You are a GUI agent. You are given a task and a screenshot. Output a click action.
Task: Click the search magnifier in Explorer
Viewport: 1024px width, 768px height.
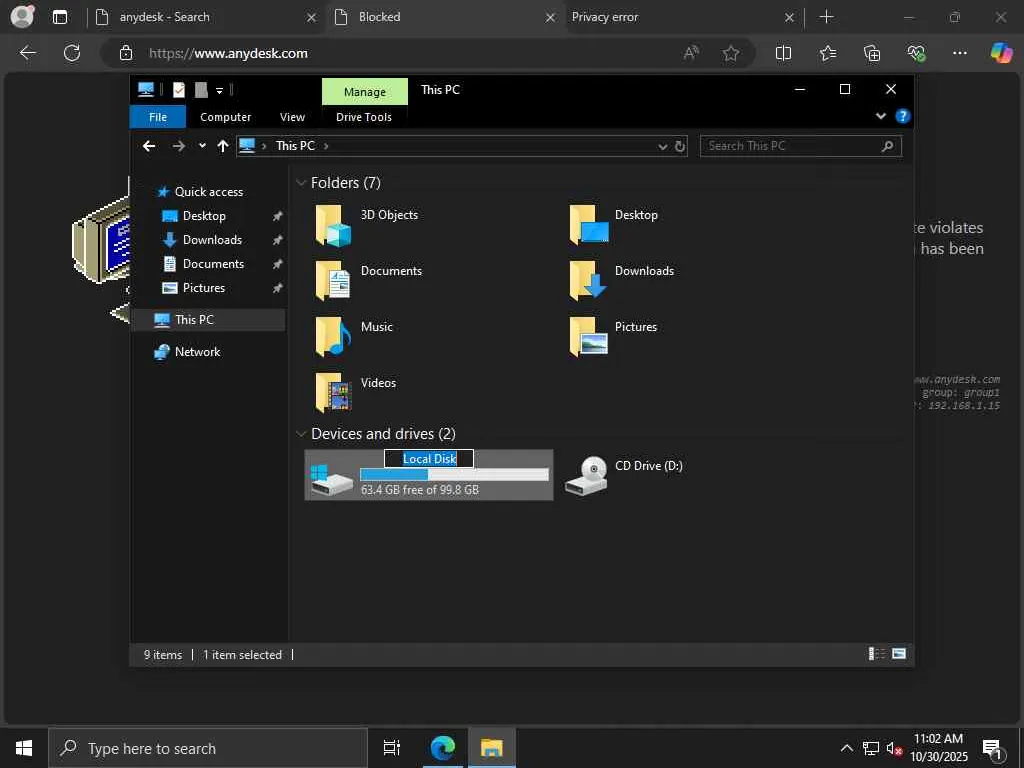[887, 146]
